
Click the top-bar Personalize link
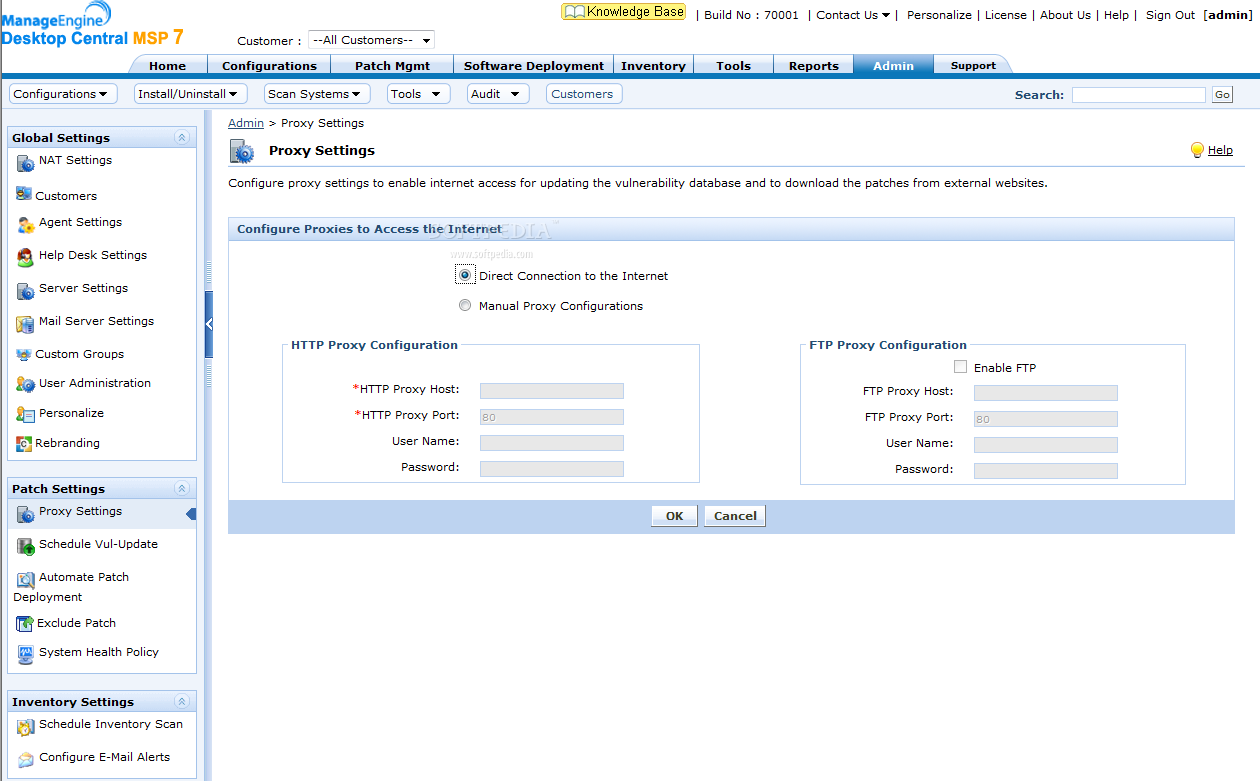[939, 15]
